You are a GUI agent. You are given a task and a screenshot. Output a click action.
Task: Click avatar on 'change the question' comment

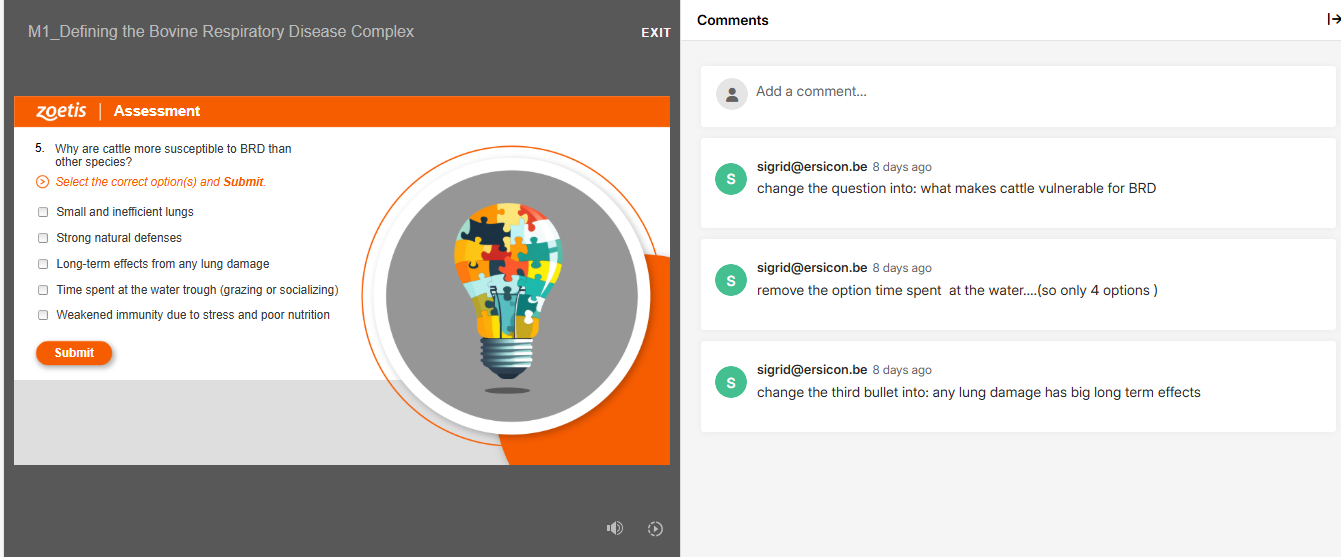(731, 179)
